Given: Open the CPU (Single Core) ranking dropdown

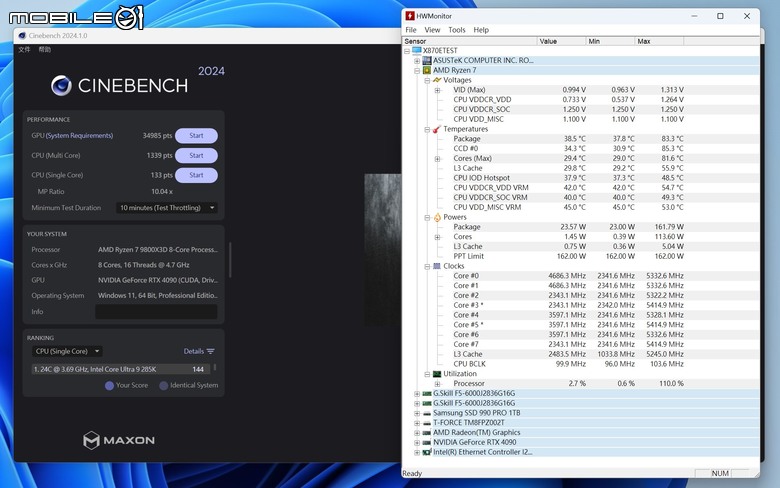Looking at the screenshot, I should (67, 351).
